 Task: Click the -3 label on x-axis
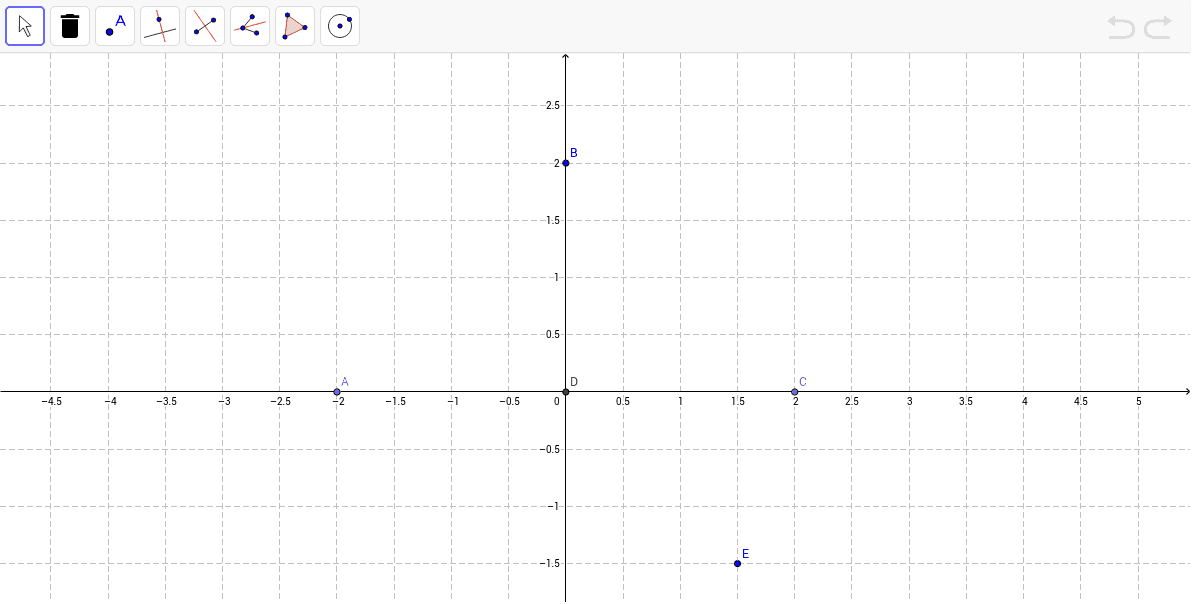pyautogui.click(x=223, y=401)
